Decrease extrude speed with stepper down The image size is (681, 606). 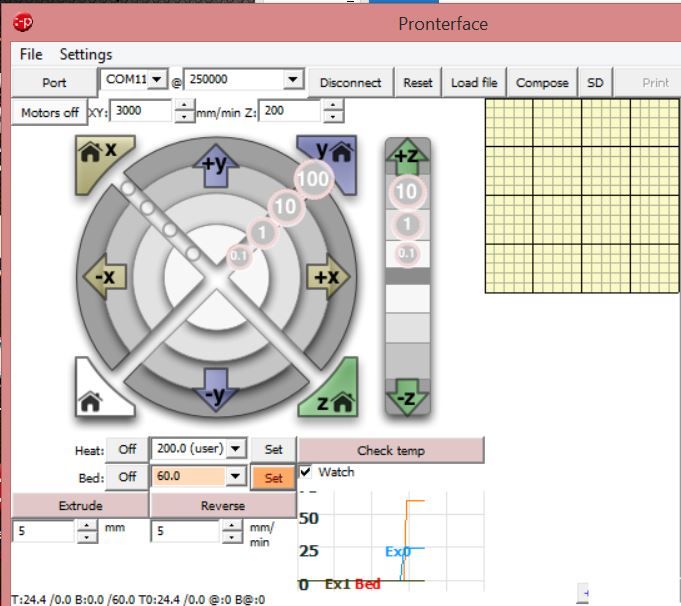pos(232,537)
